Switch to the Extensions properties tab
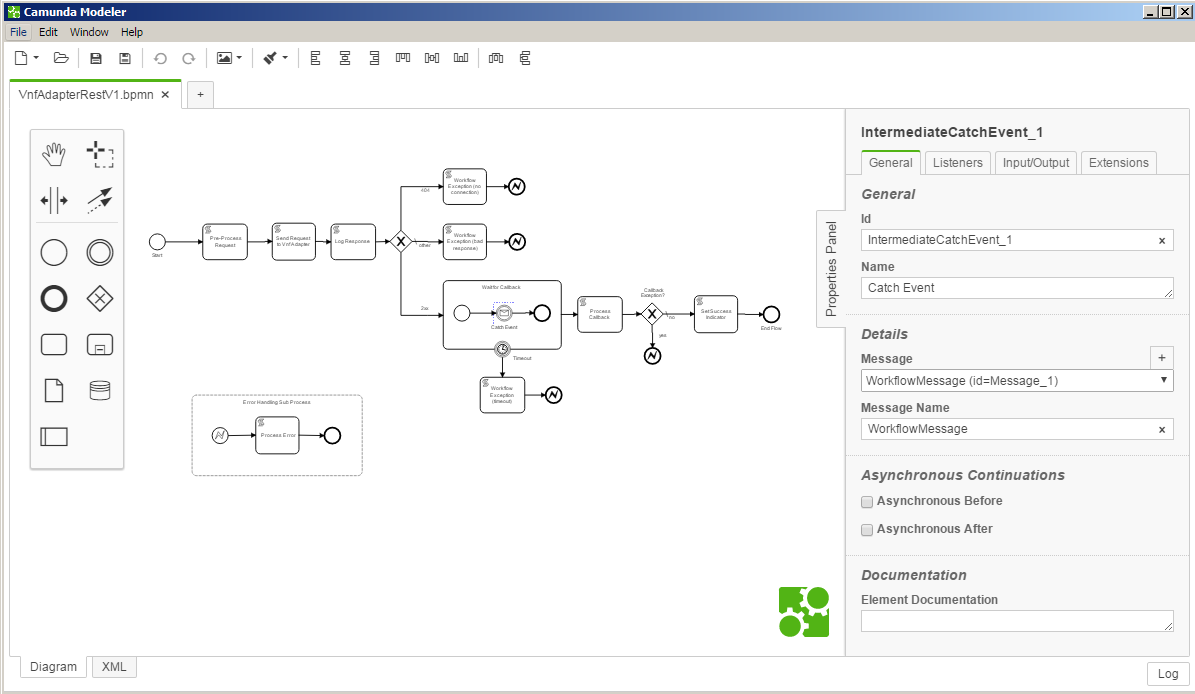The height and width of the screenshot is (694, 1195). coord(1119,163)
